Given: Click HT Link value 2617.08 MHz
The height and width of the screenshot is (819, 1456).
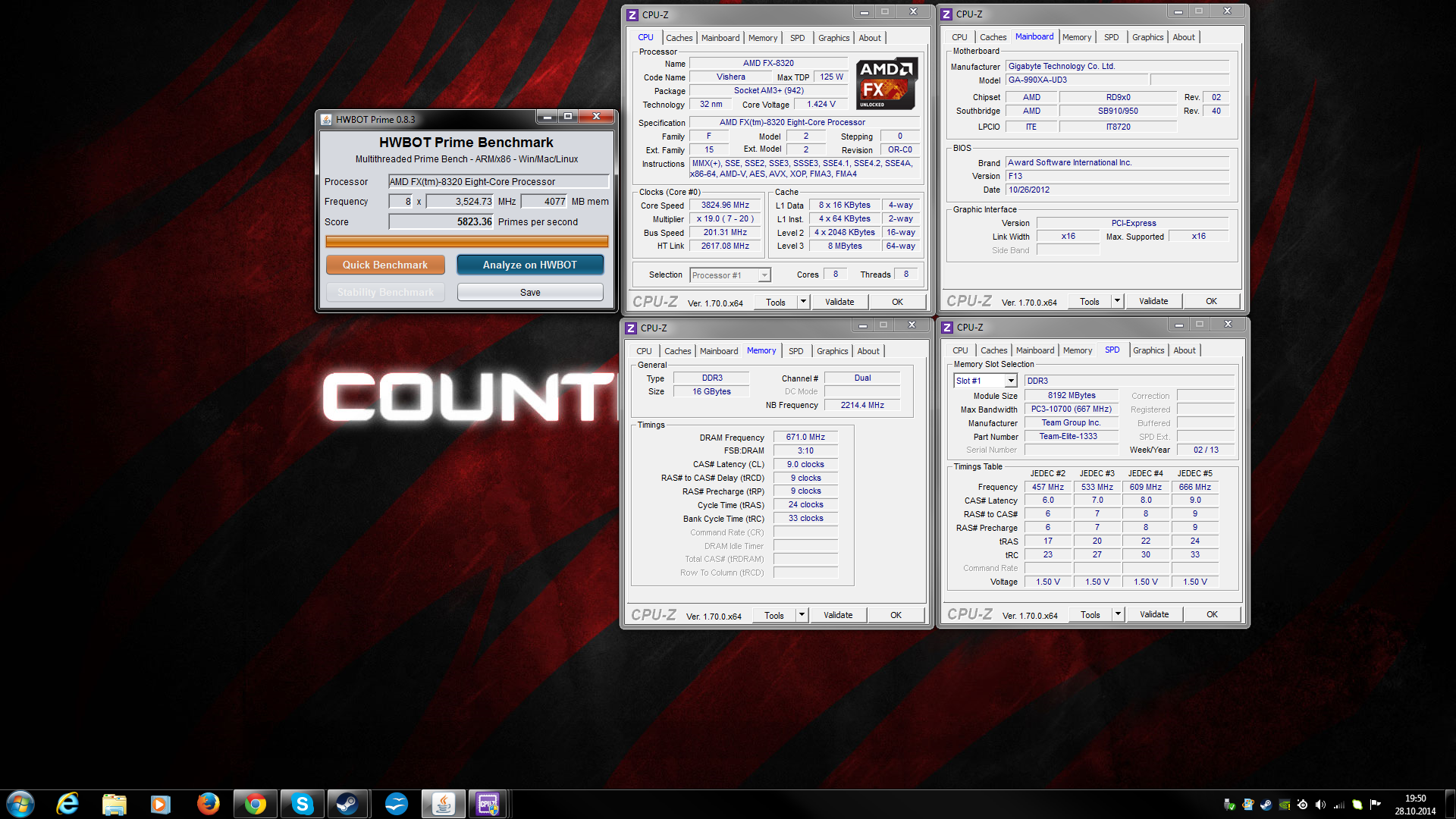Looking at the screenshot, I should (x=725, y=246).
